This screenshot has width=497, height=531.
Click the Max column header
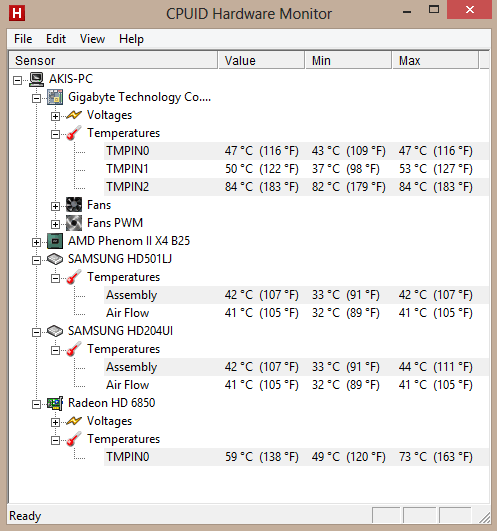click(435, 60)
